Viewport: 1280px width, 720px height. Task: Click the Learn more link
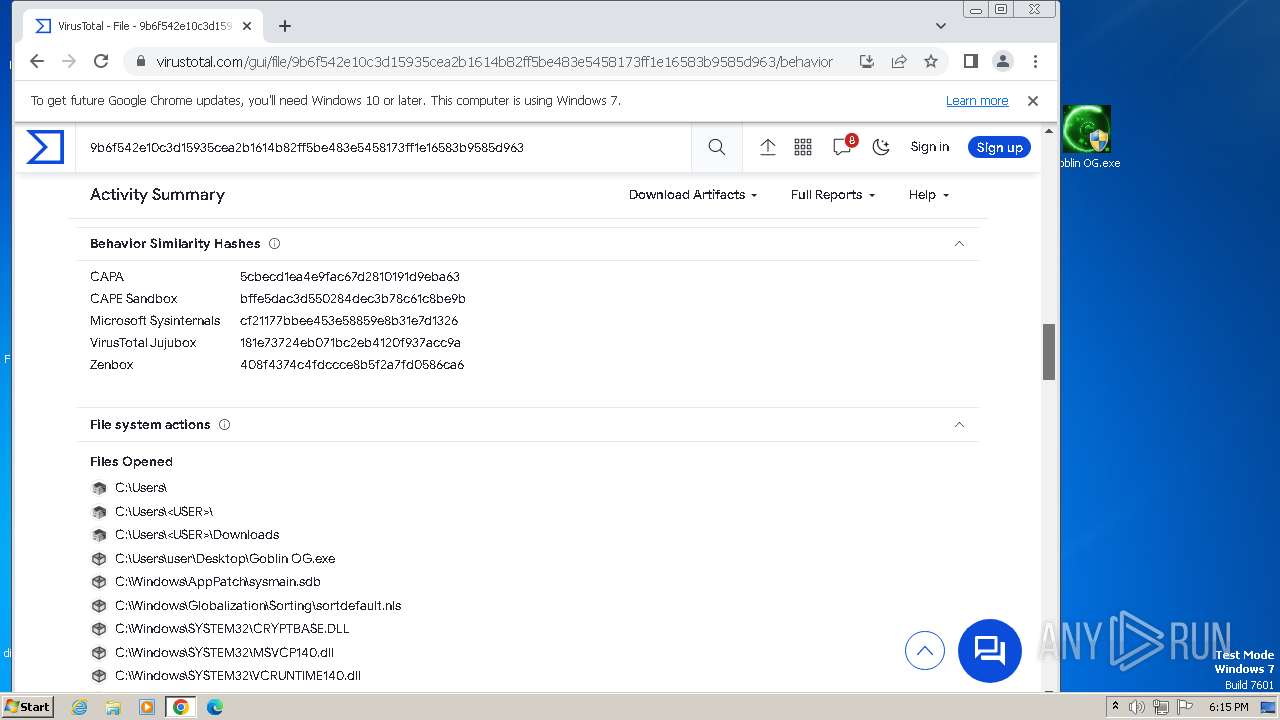pos(977,101)
